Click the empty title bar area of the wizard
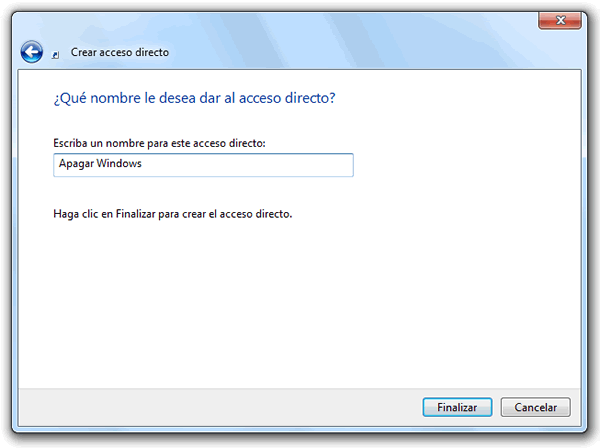The width and height of the screenshot is (600, 448). tap(344, 38)
